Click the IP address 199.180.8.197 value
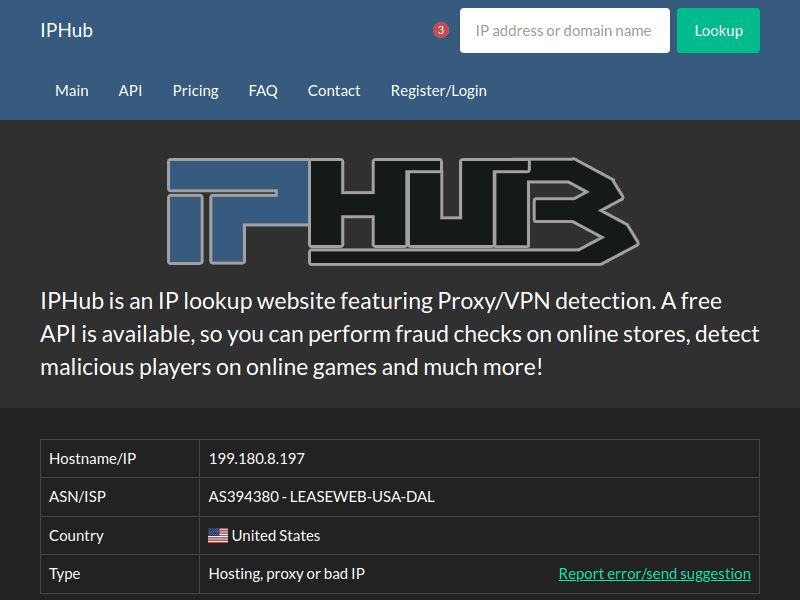This screenshot has height=600, width=800. point(257,459)
